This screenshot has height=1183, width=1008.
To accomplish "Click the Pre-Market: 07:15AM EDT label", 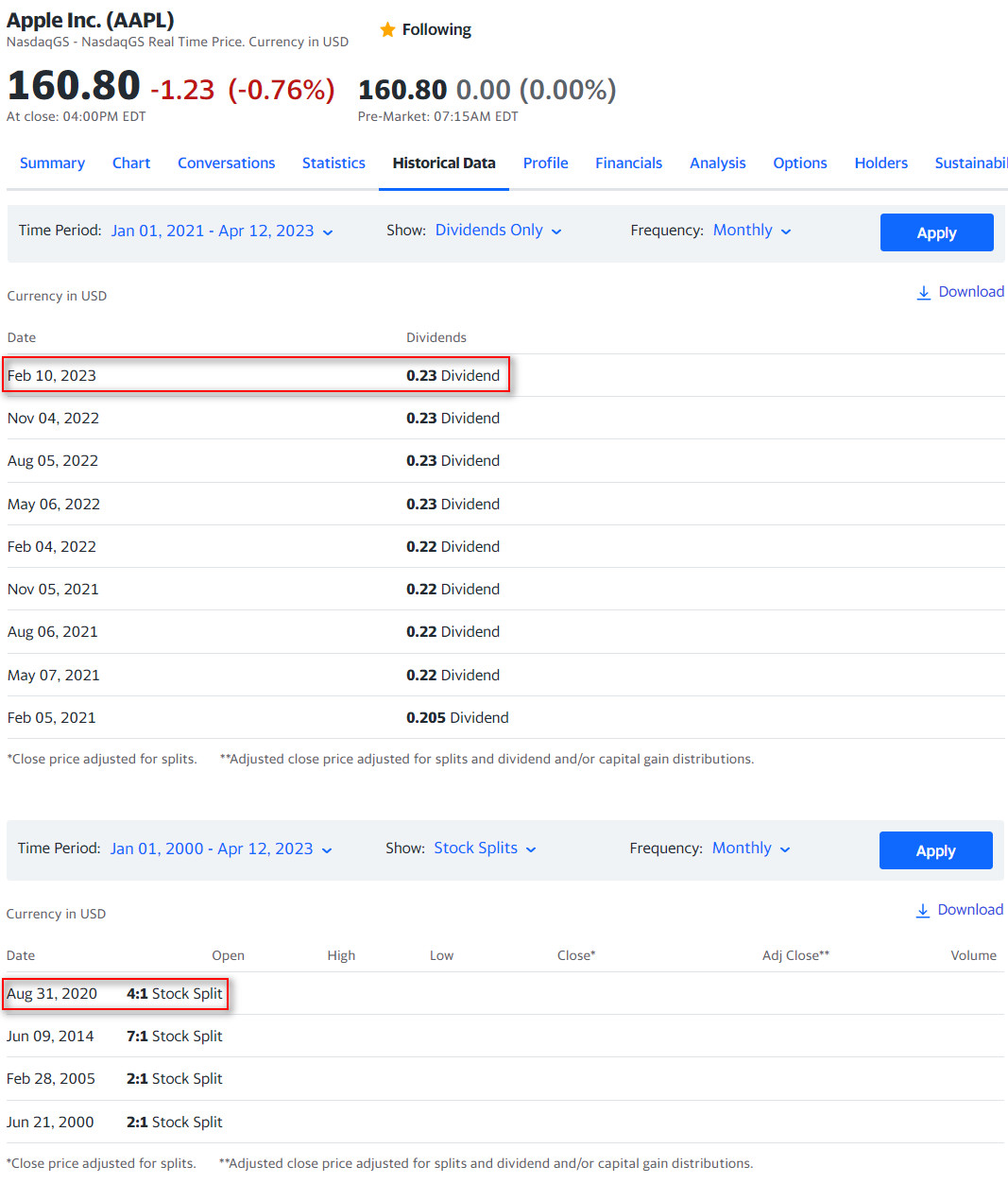I will (437, 117).
